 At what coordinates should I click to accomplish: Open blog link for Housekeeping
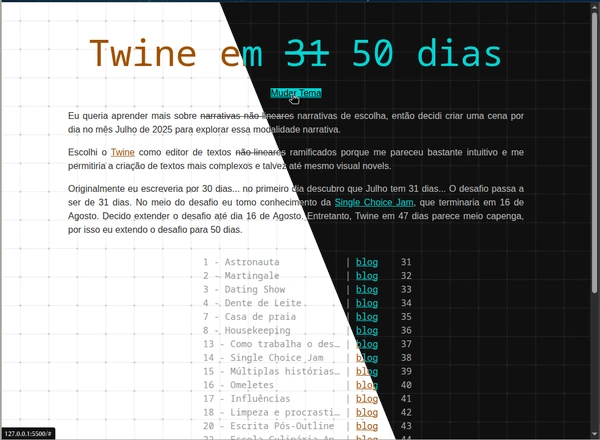click(x=367, y=331)
